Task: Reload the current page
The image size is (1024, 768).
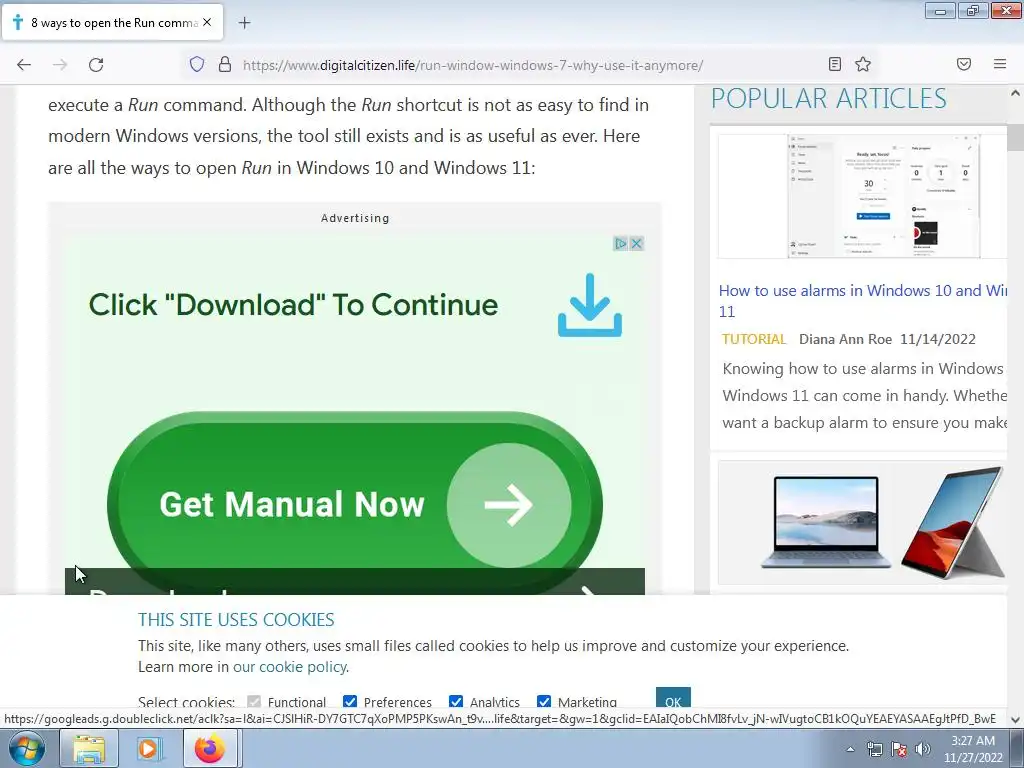Action: 96,65
